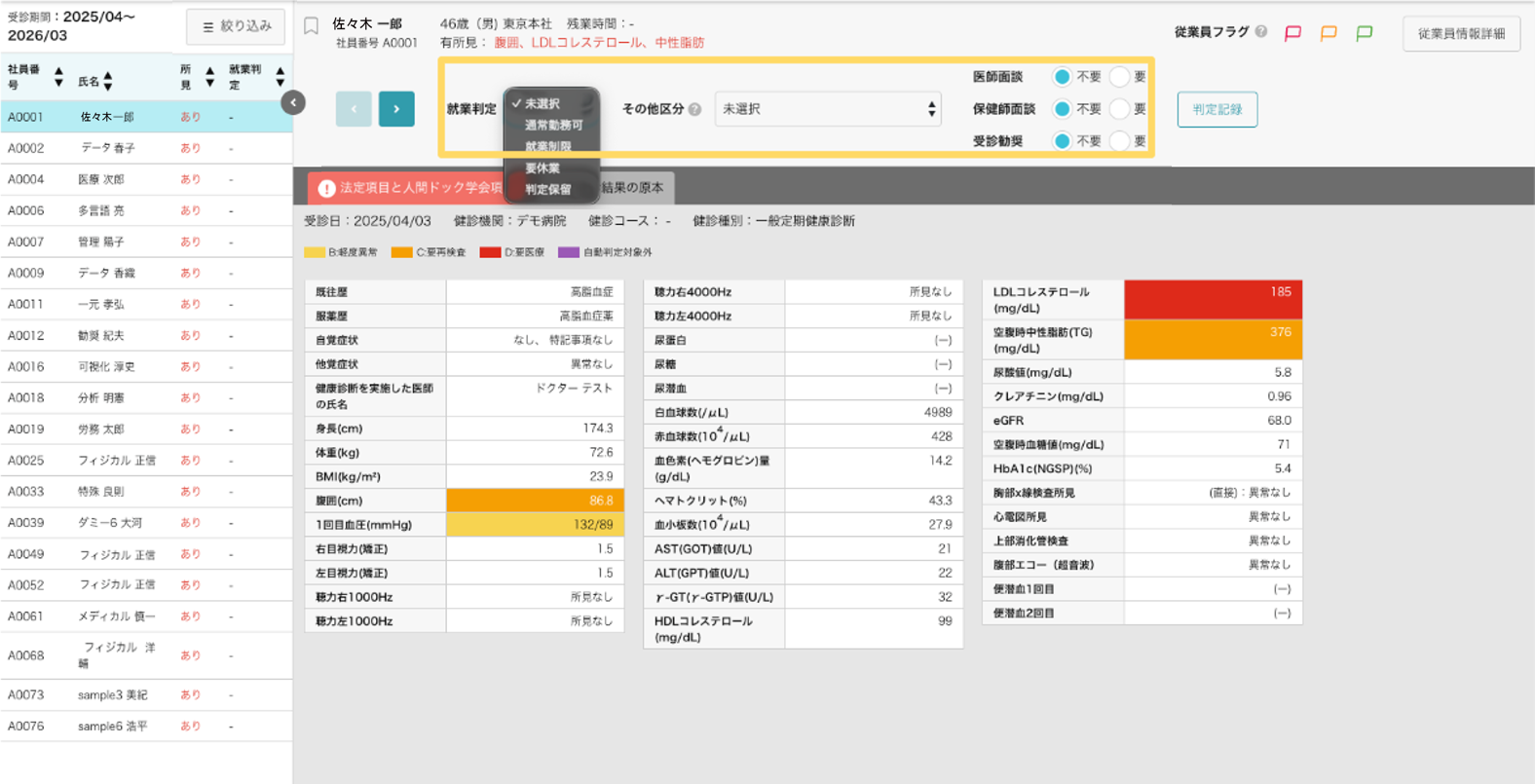Go to next employee with right arrow
Image resolution: width=1535 pixels, height=784 pixels.
click(x=396, y=109)
